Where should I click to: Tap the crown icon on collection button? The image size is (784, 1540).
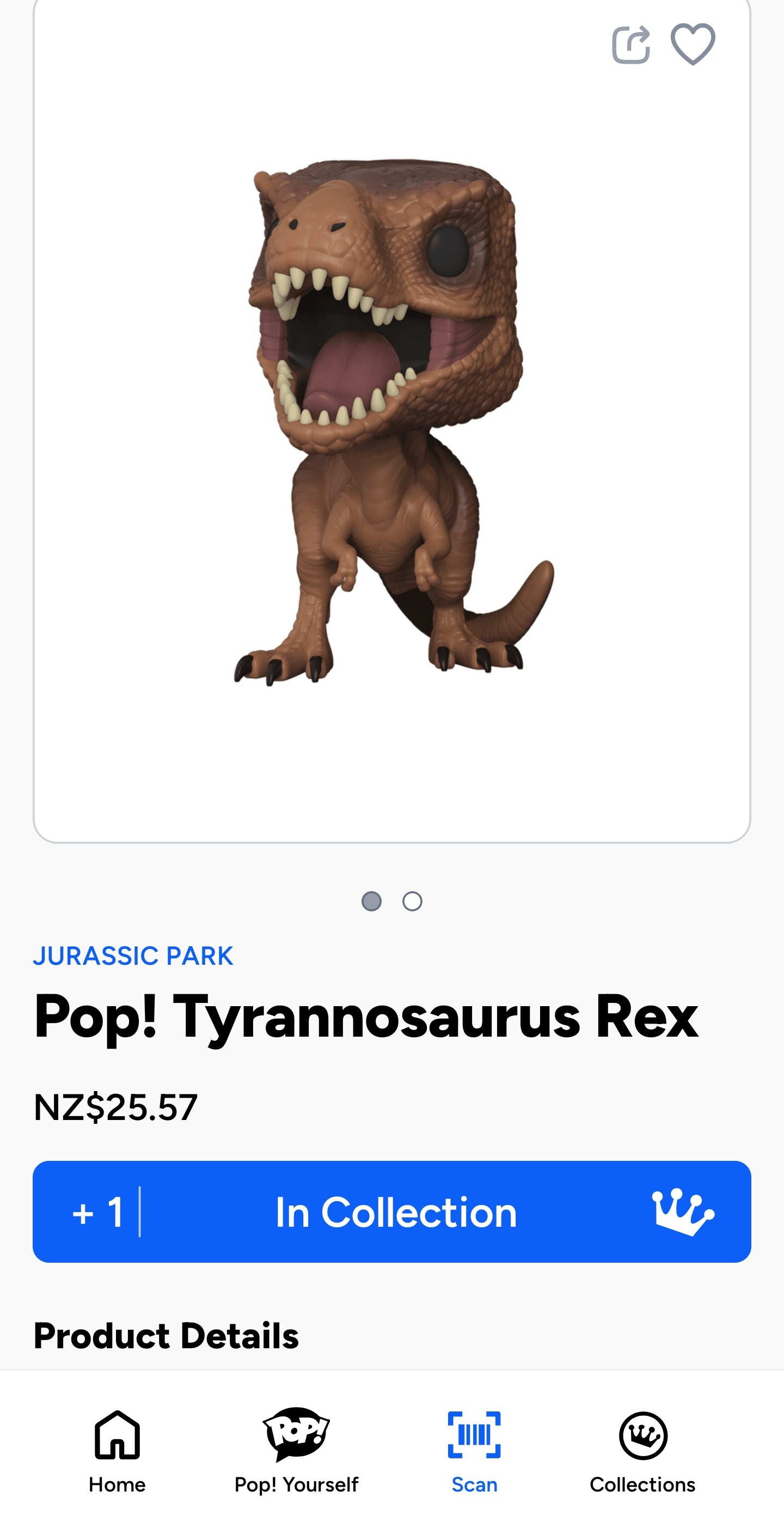(682, 1212)
